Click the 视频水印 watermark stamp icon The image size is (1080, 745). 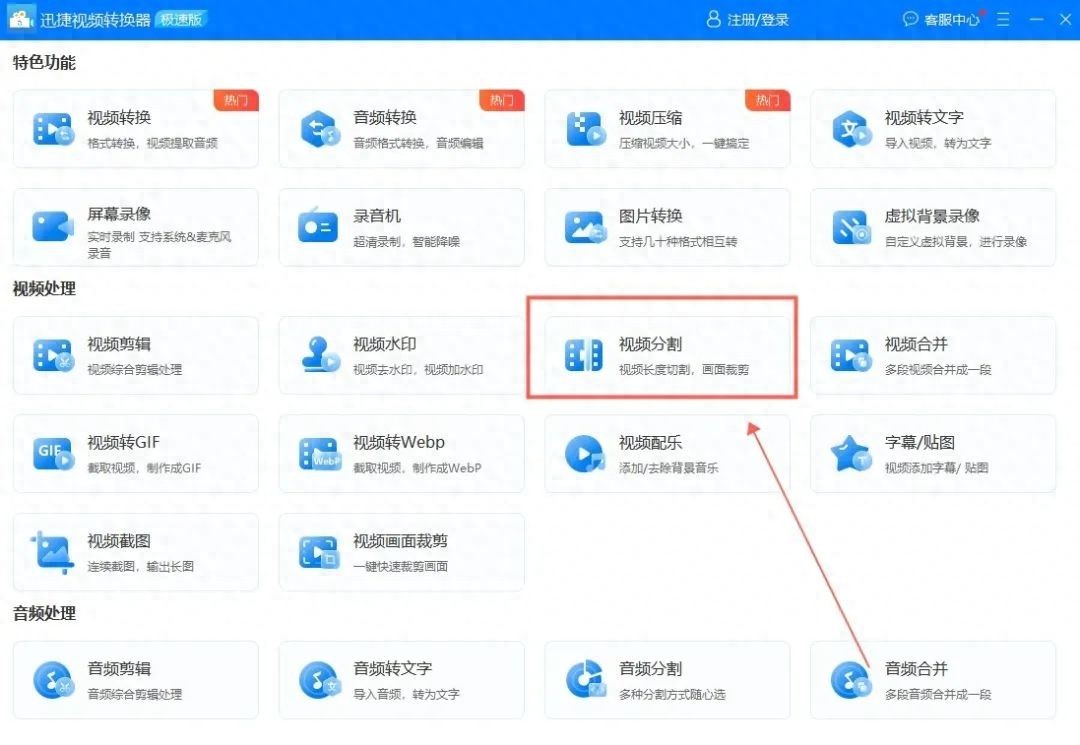pos(318,355)
